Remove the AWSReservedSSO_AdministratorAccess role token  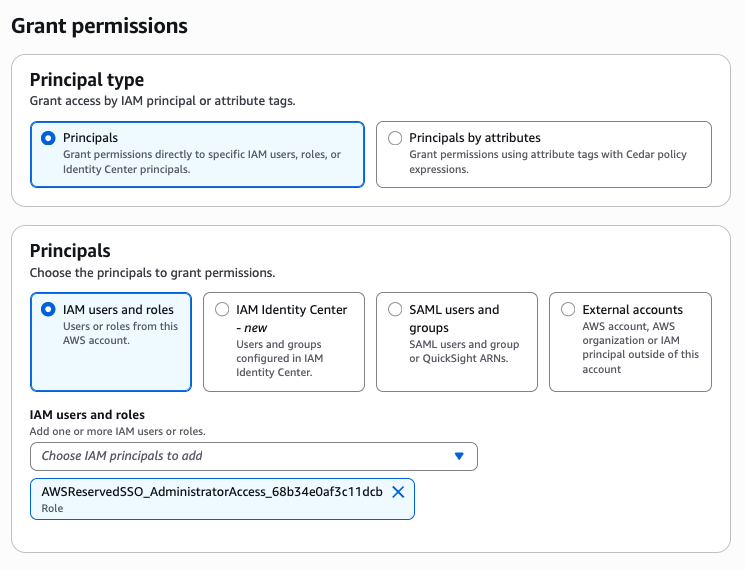pos(397,492)
